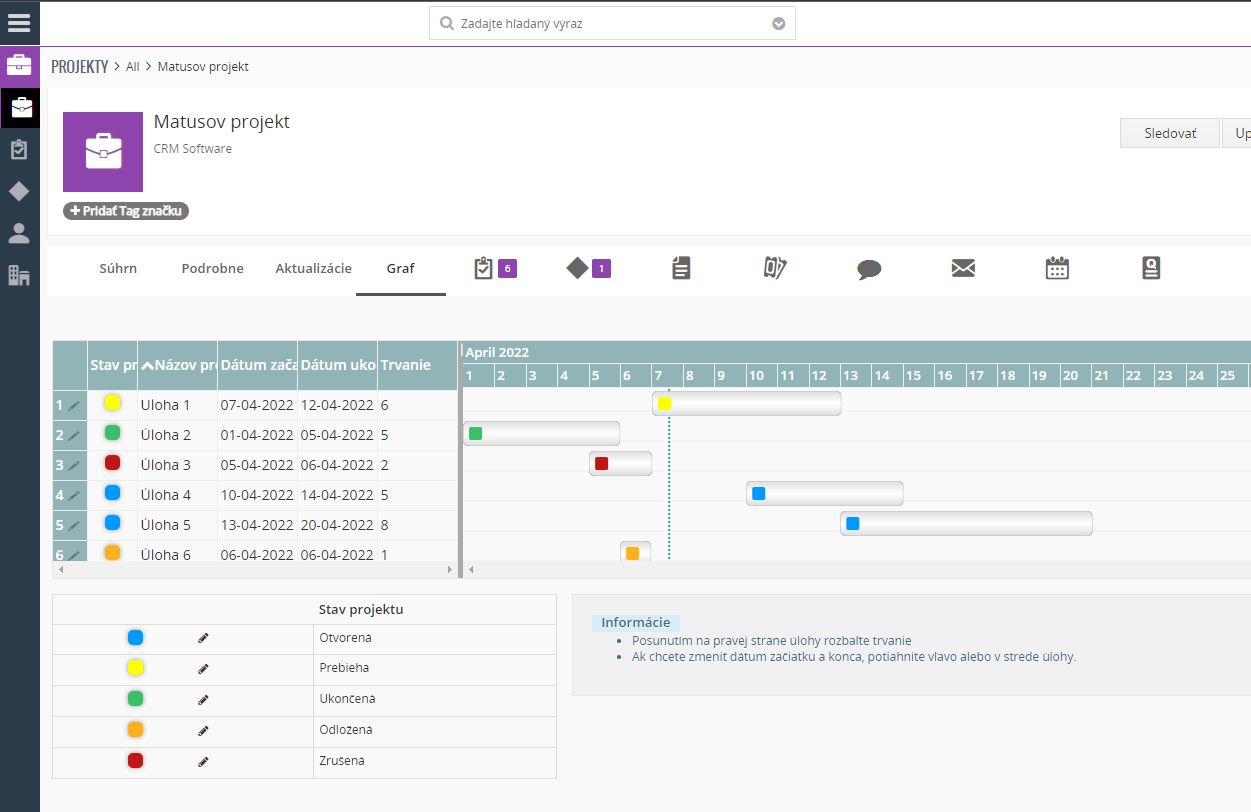Edit Odložena status with pencil icon
Screen dimensions: 1251x812
(x=203, y=730)
